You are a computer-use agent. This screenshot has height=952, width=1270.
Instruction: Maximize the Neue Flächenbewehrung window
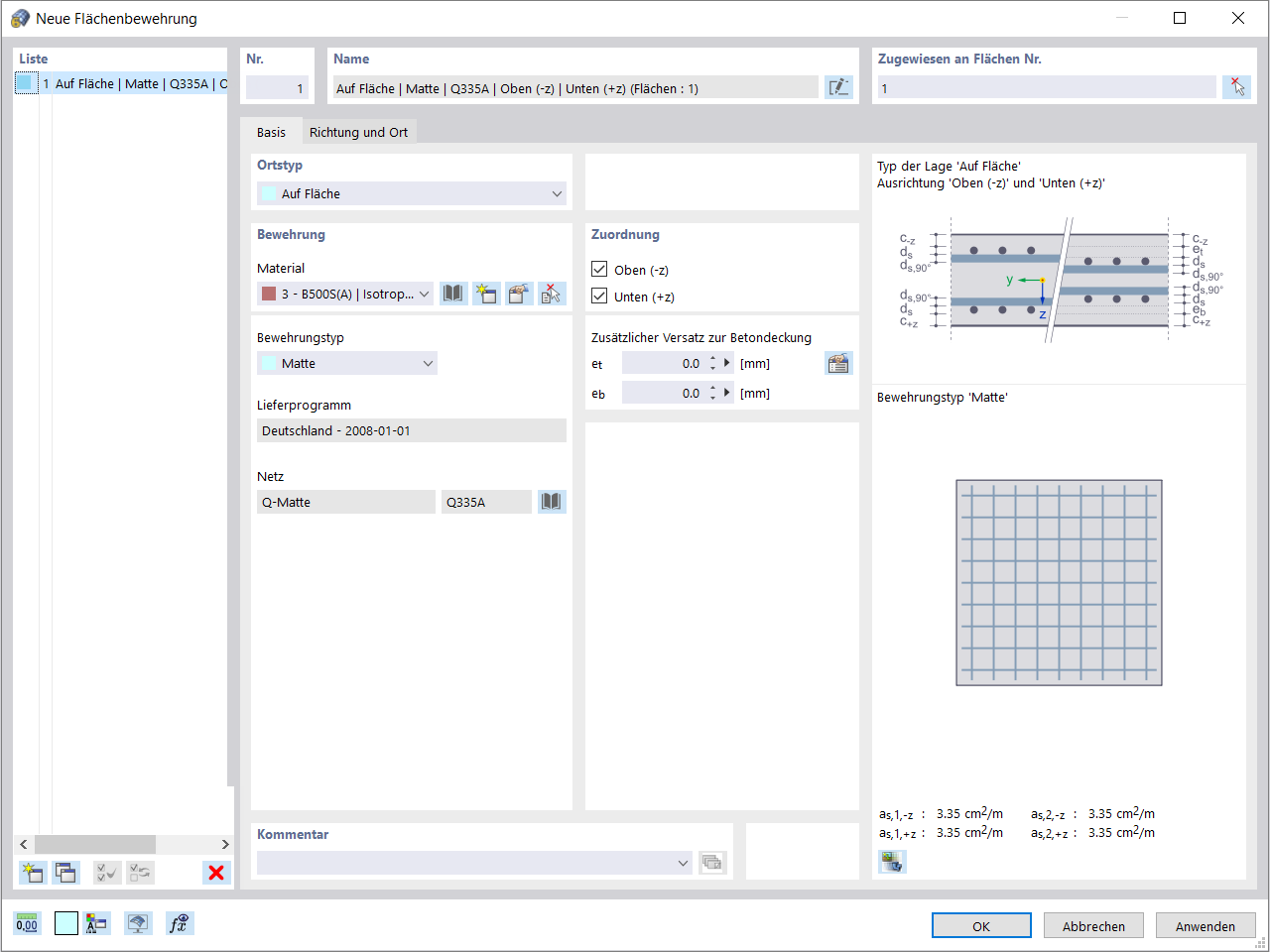click(x=1180, y=18)
